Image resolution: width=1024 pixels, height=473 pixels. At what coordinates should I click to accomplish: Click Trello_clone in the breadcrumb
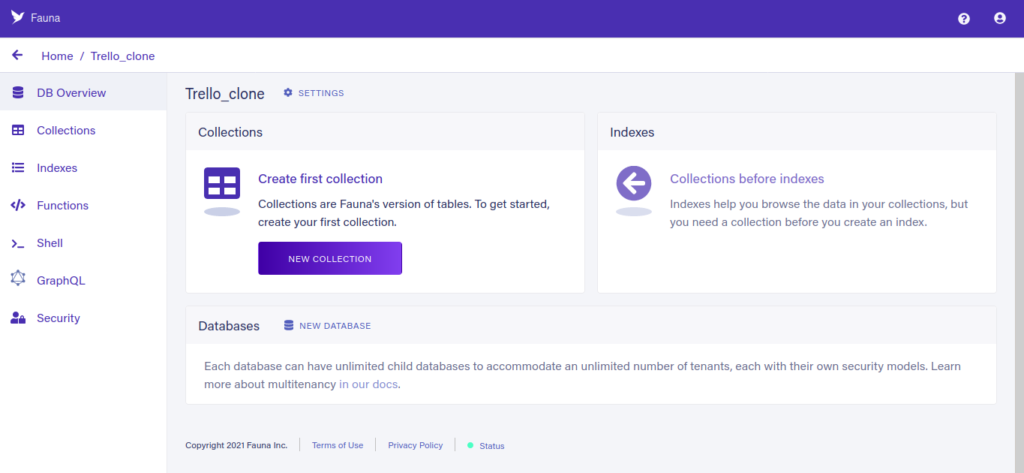[123, 56]
